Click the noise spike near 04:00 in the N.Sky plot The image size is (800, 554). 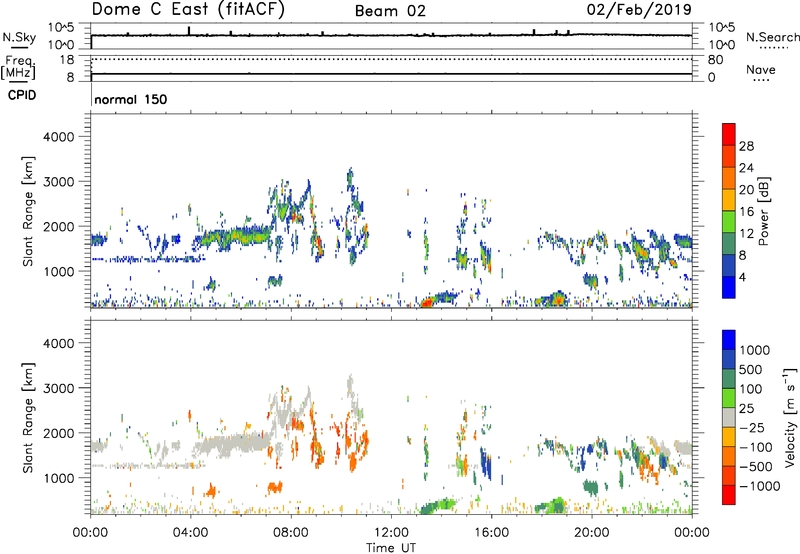(x=189, y=31)
